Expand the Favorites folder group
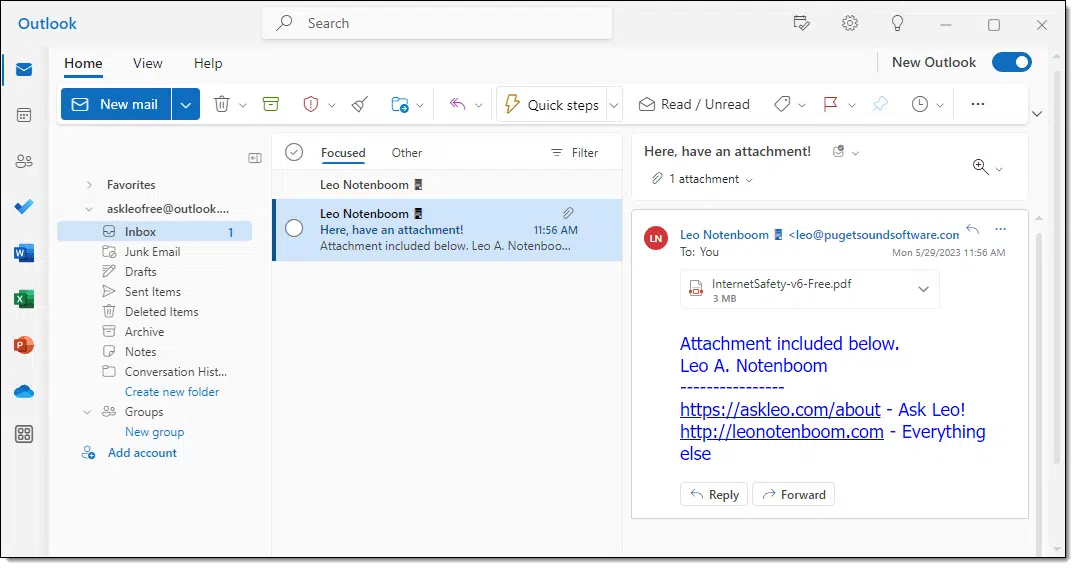Image resolution: width=1076 pixels, height=568 pixels. click(89, 185)
